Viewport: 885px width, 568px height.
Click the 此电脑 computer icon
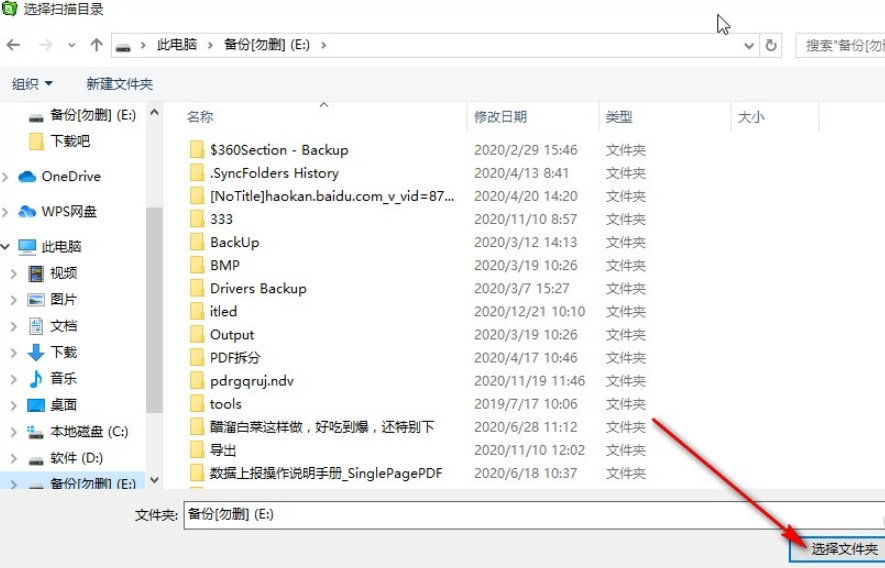27,247
